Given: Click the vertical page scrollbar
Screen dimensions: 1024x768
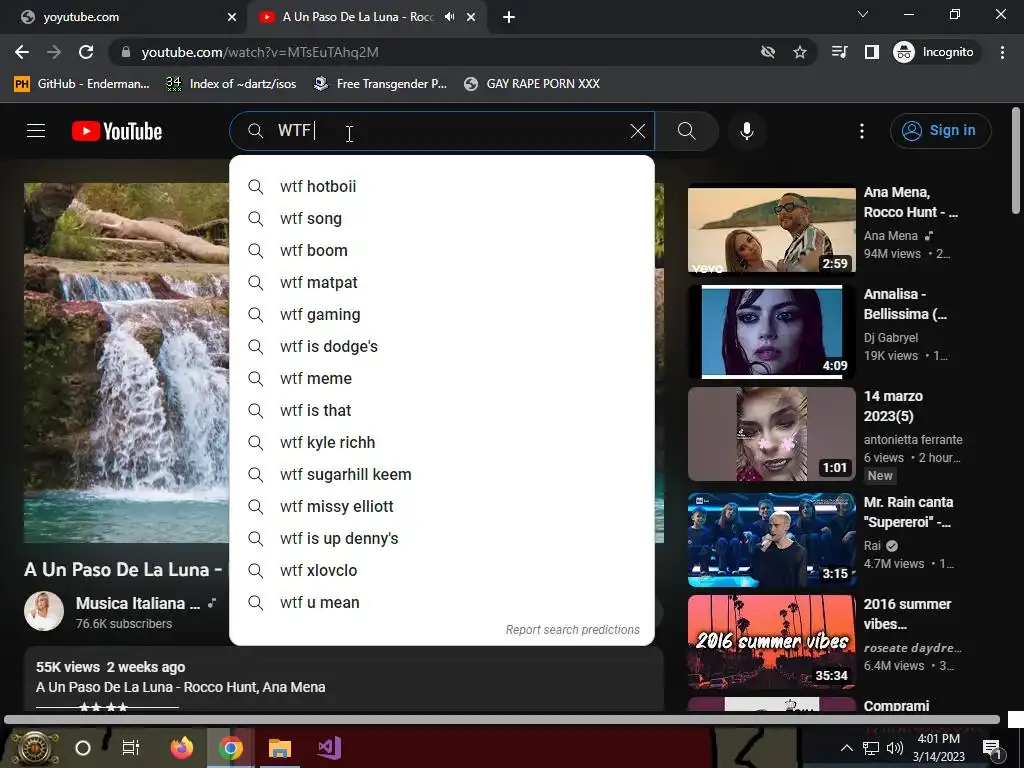Looking at the screenshot, I should click(1016, 161).
